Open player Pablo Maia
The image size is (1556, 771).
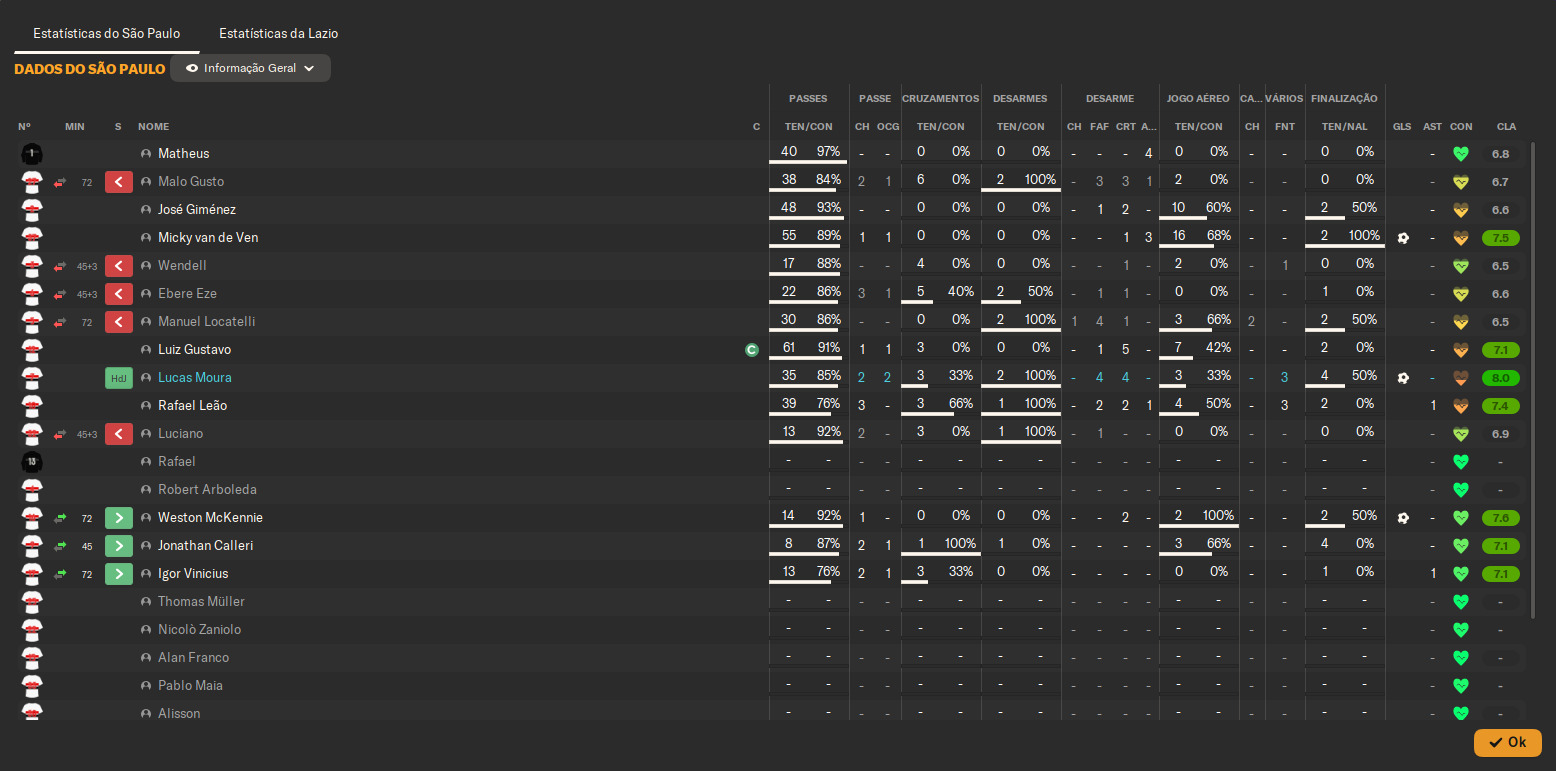pos(190,686)
